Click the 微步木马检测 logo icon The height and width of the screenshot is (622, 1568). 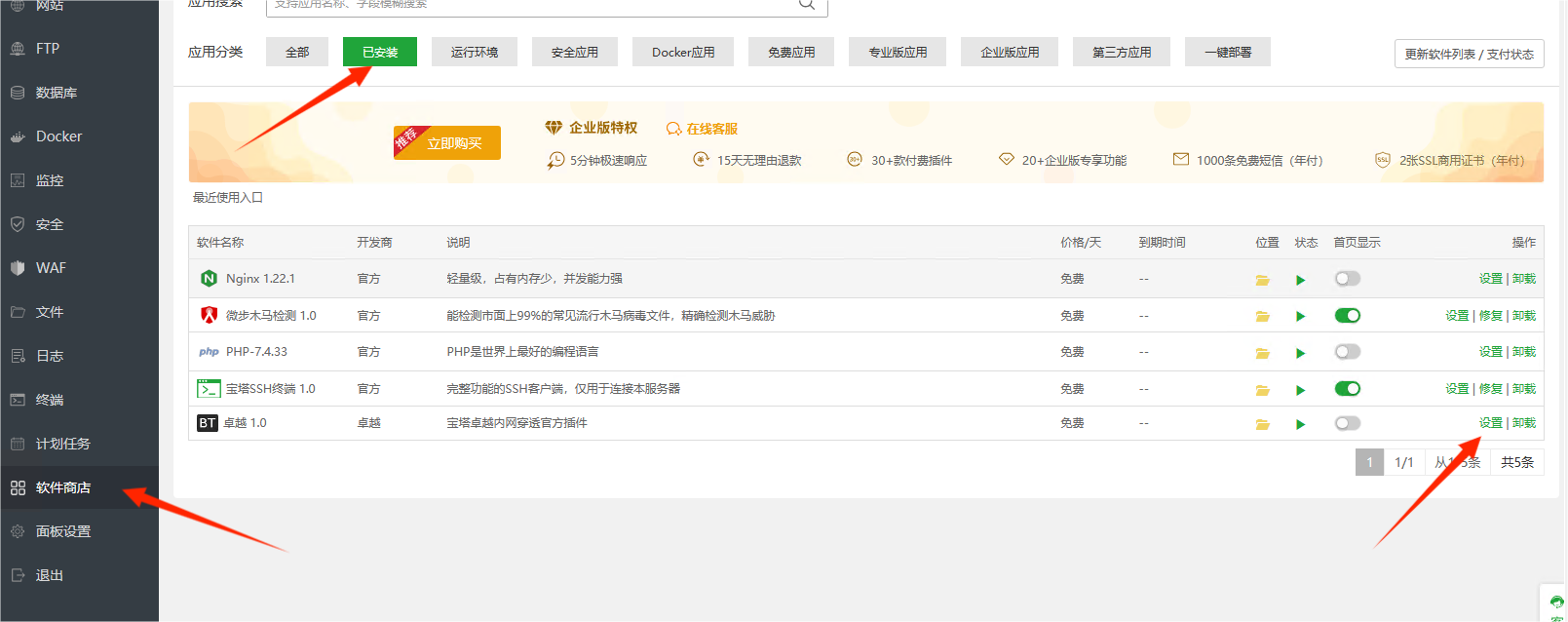209,315
